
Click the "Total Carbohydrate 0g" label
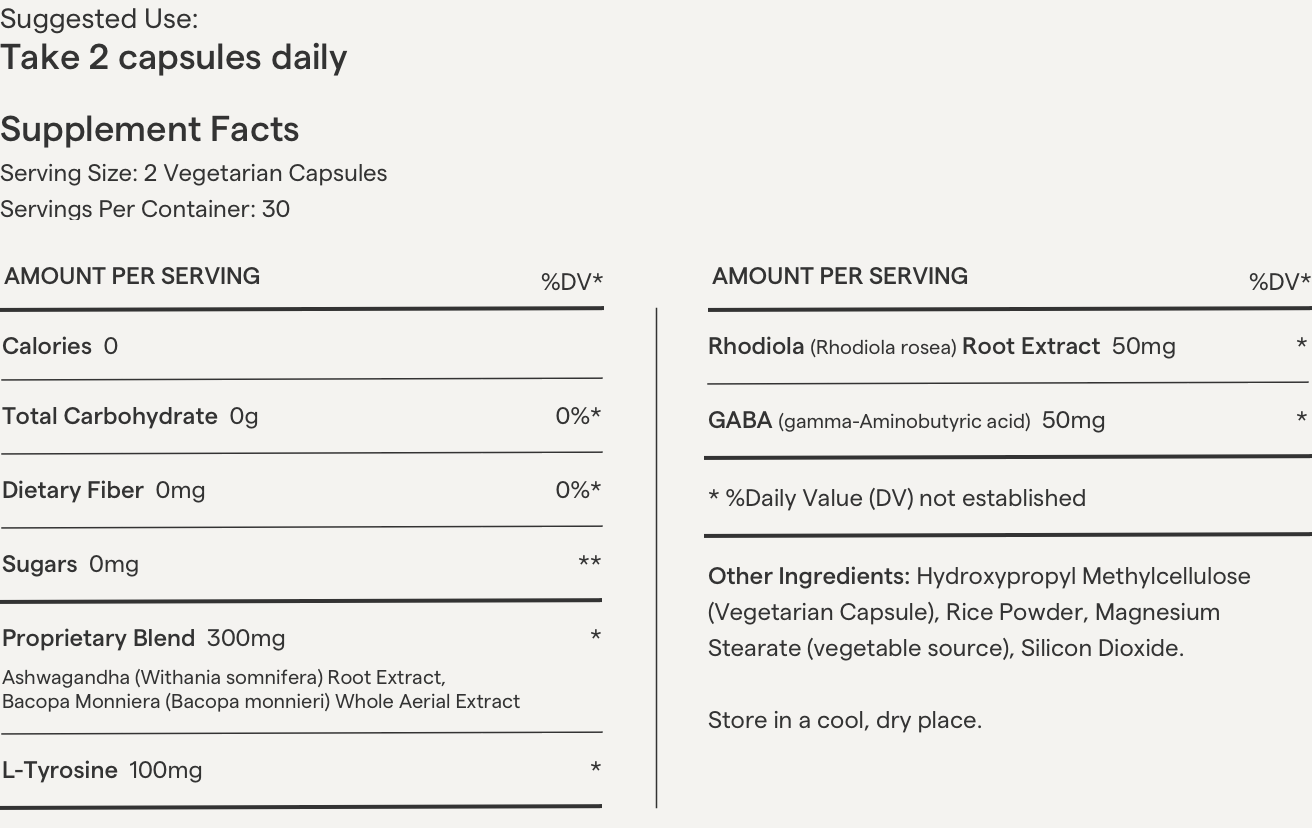tap(130, 416)
